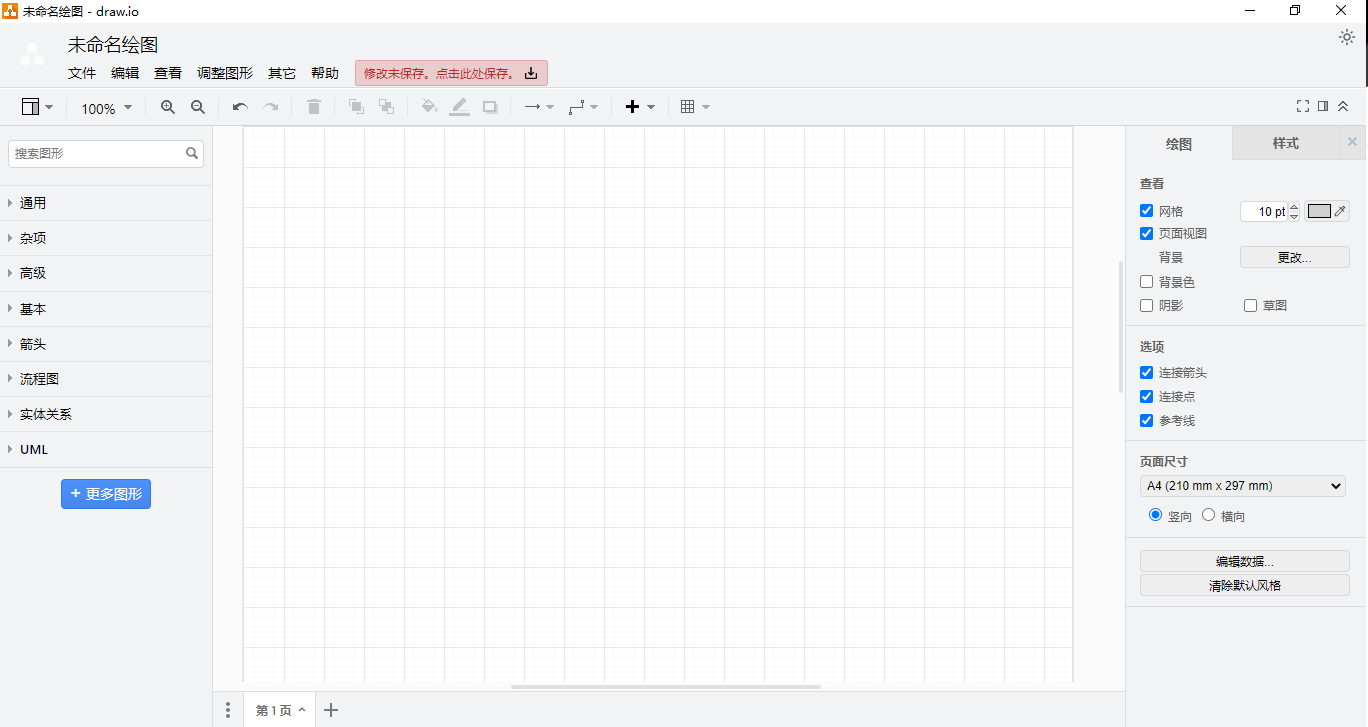Switch to the 样式 tab
The height and width of the screenshot is (727, 1368).
pyautogui.click(x=1285, y=144)
